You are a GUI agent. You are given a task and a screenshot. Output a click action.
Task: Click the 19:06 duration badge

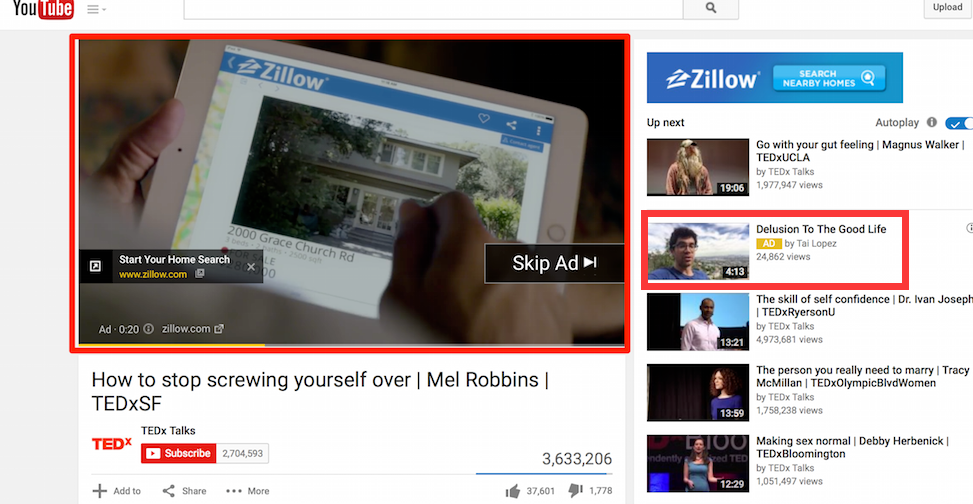coord(732,188)
